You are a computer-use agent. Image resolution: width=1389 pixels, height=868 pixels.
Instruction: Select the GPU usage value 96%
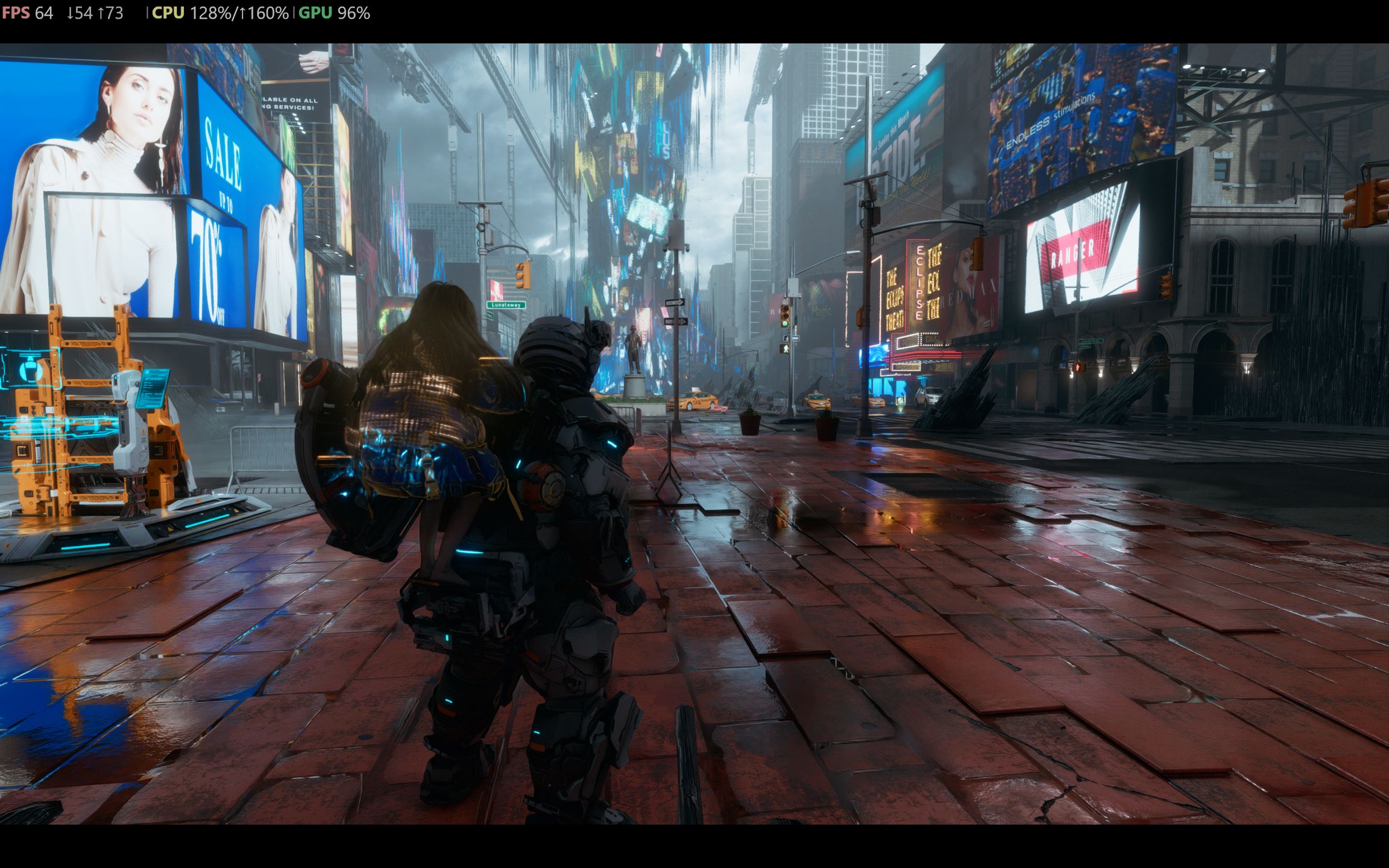coord(354,13)
